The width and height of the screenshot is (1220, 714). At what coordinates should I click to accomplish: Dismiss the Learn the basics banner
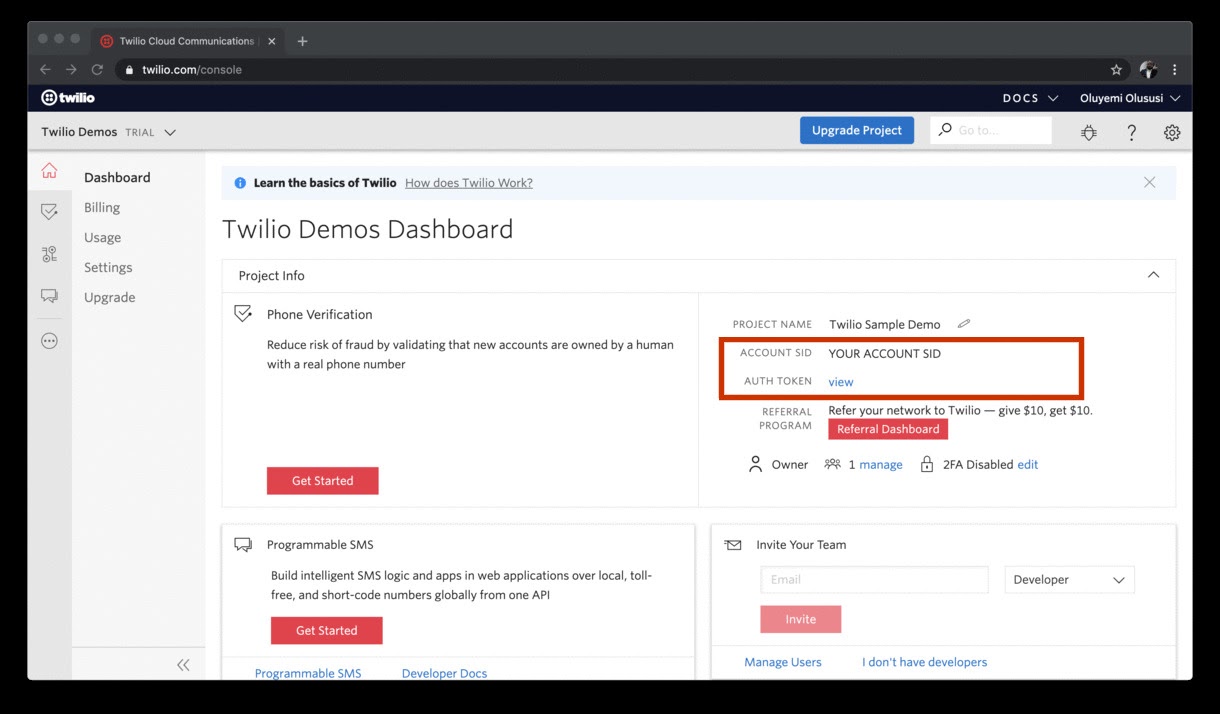tap(1150, 182)
